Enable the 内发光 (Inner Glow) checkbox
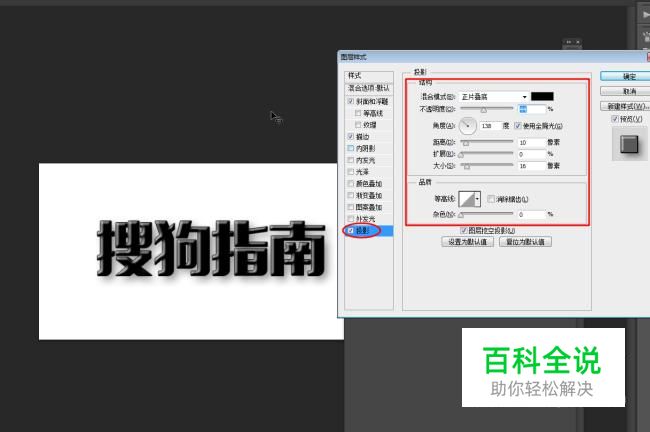The width and height of the screenshot is (650, 432). pos(351,160)
